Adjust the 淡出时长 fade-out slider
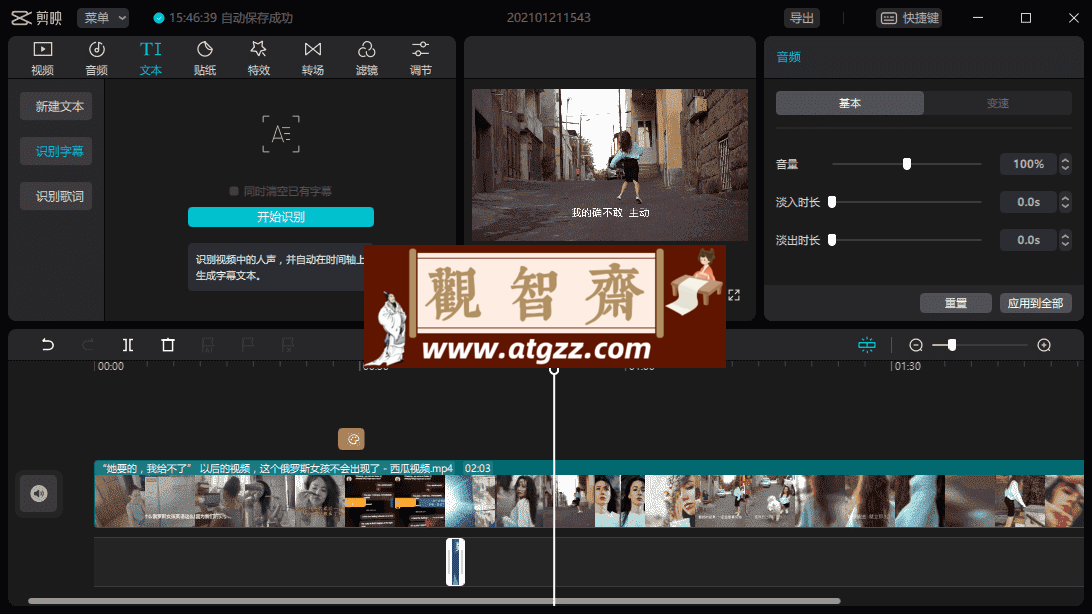This screenshot has height=614, width=1092. [907, 240]
